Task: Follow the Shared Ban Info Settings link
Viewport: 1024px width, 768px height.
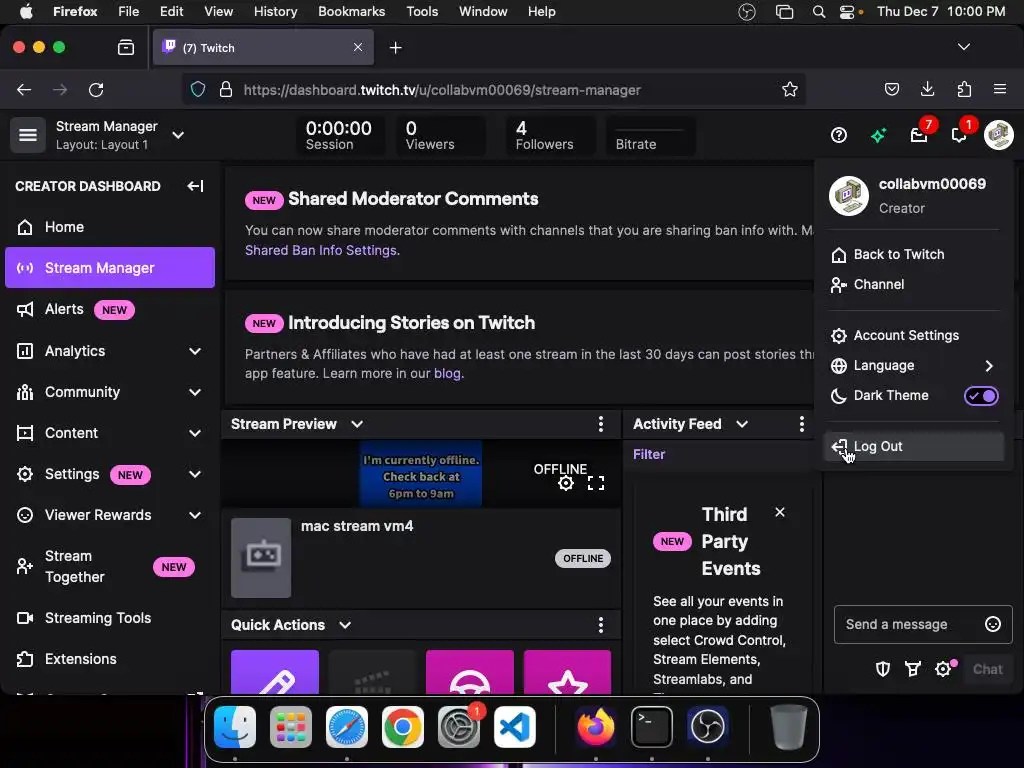Action: 321,251
